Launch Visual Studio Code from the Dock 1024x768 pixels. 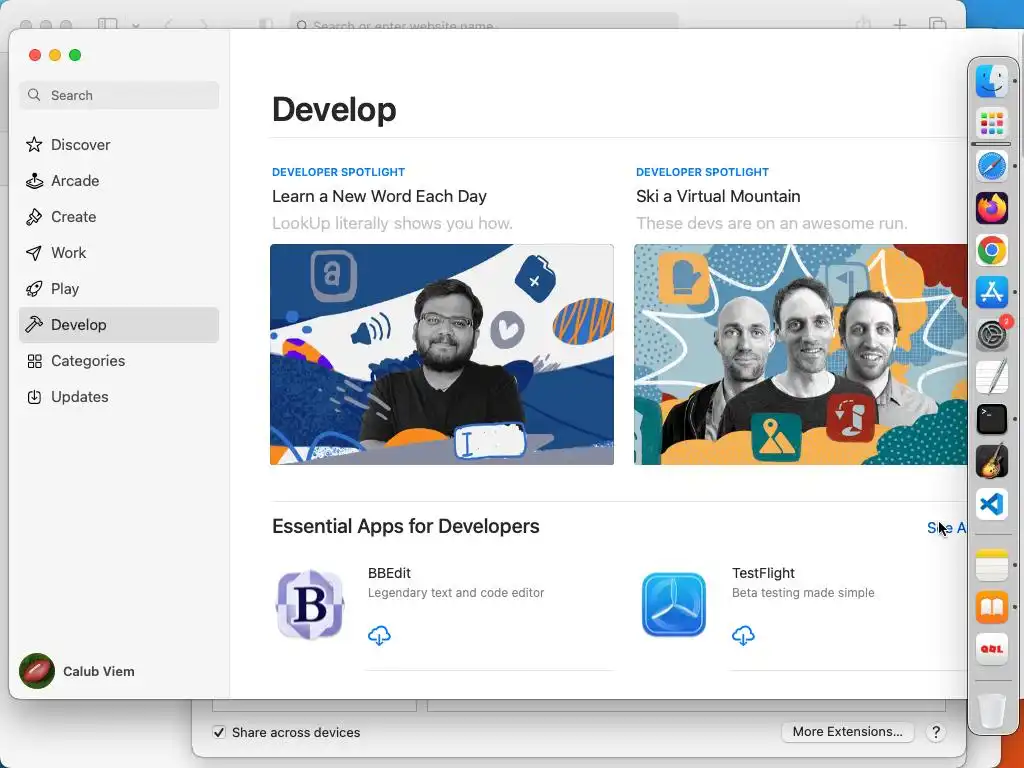pyautogui.click(x=991, y=504)
